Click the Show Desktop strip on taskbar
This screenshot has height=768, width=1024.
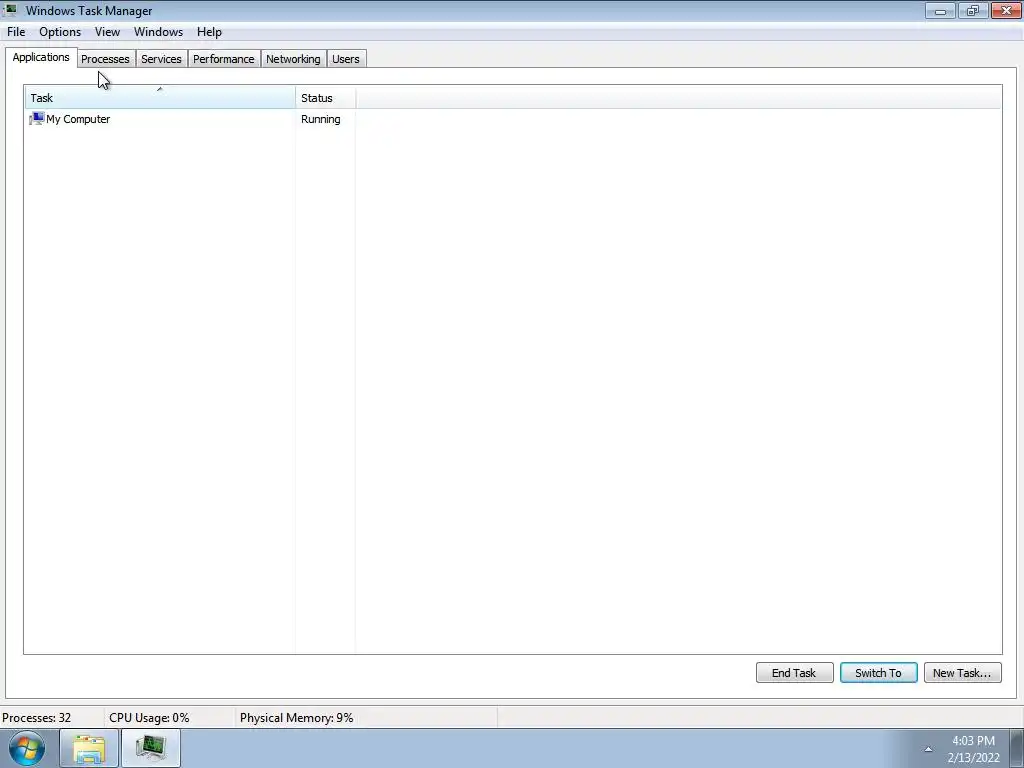tap(1017, 748)
